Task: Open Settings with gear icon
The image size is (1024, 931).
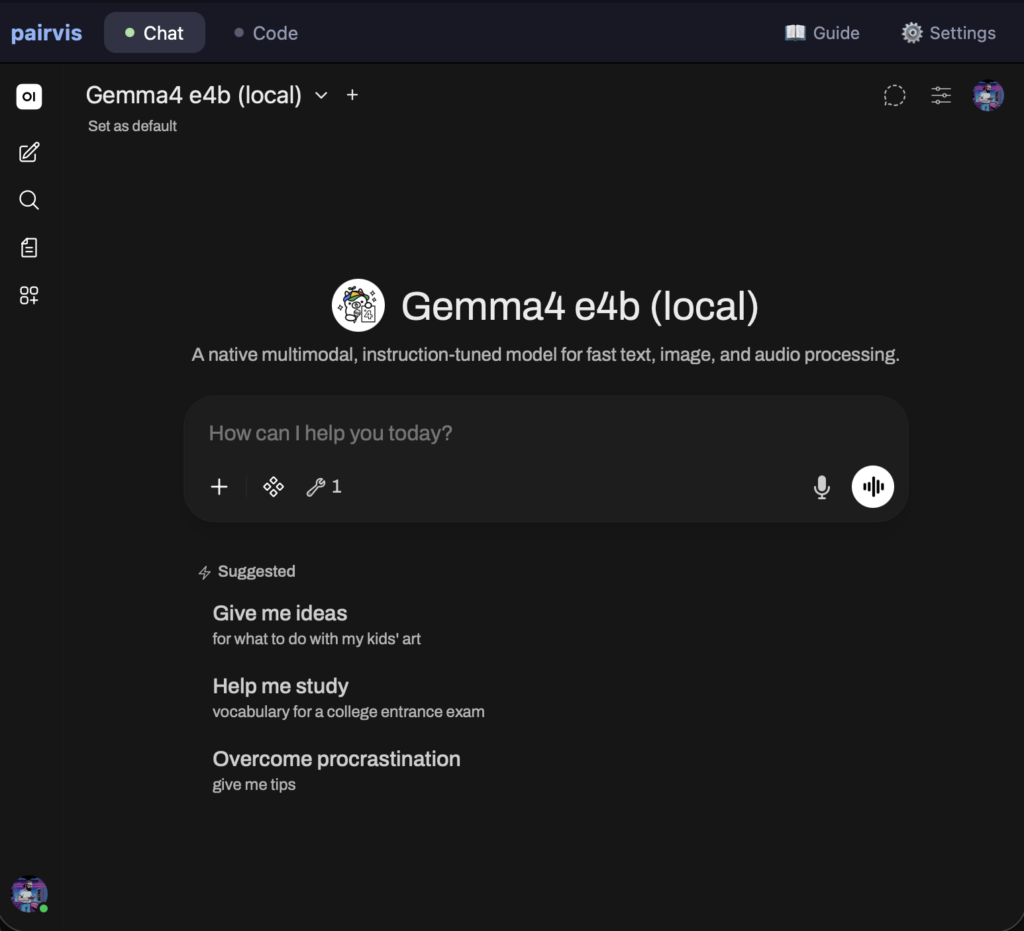Action: (949, 33)
